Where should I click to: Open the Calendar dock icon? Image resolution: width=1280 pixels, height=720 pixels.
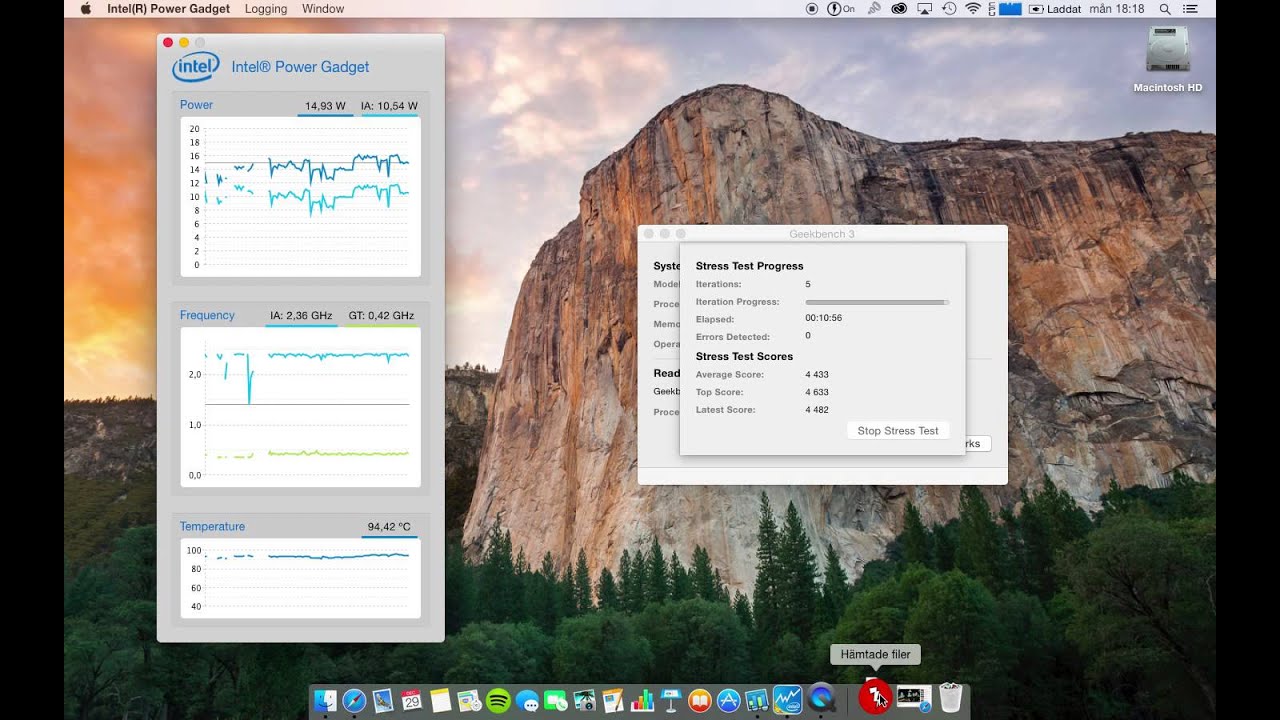tap(412, 700)
